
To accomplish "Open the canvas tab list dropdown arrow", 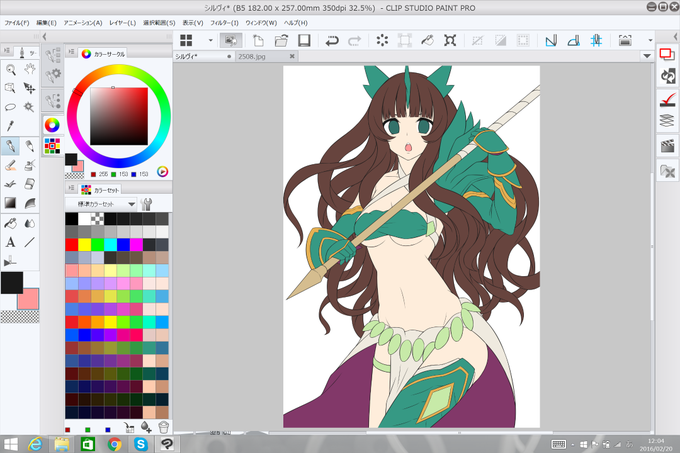I will 647,56.
